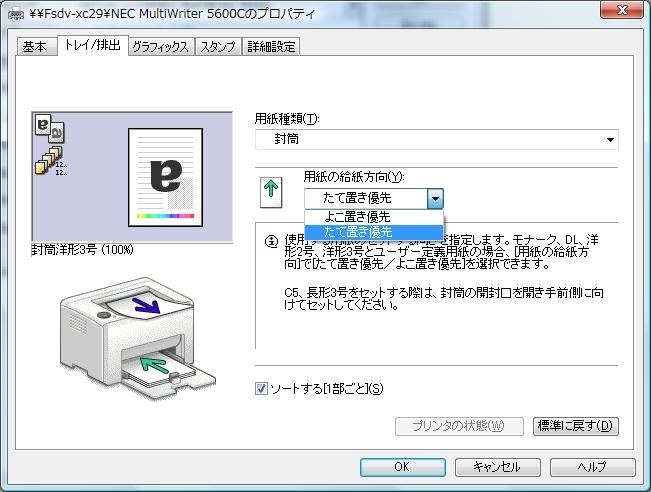Click the stacked copies collate icon

[51, 162]
